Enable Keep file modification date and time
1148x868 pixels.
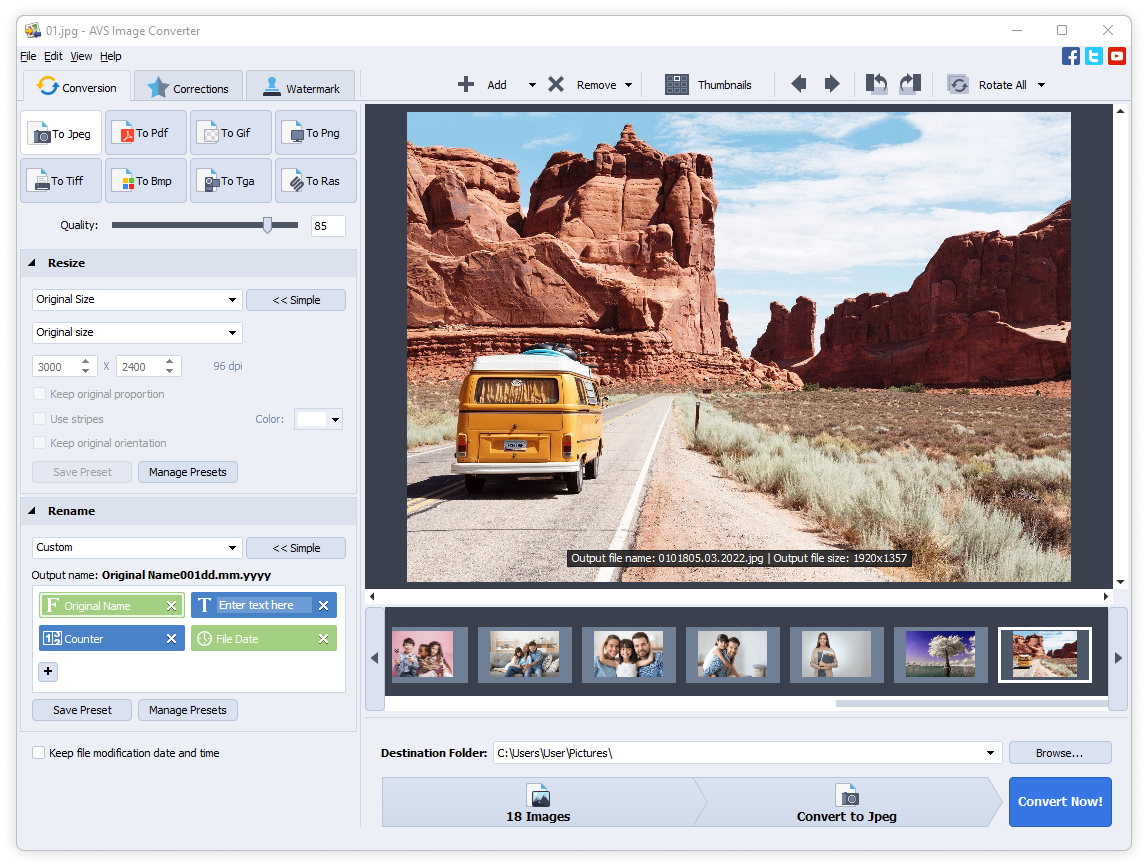[39, 752]
